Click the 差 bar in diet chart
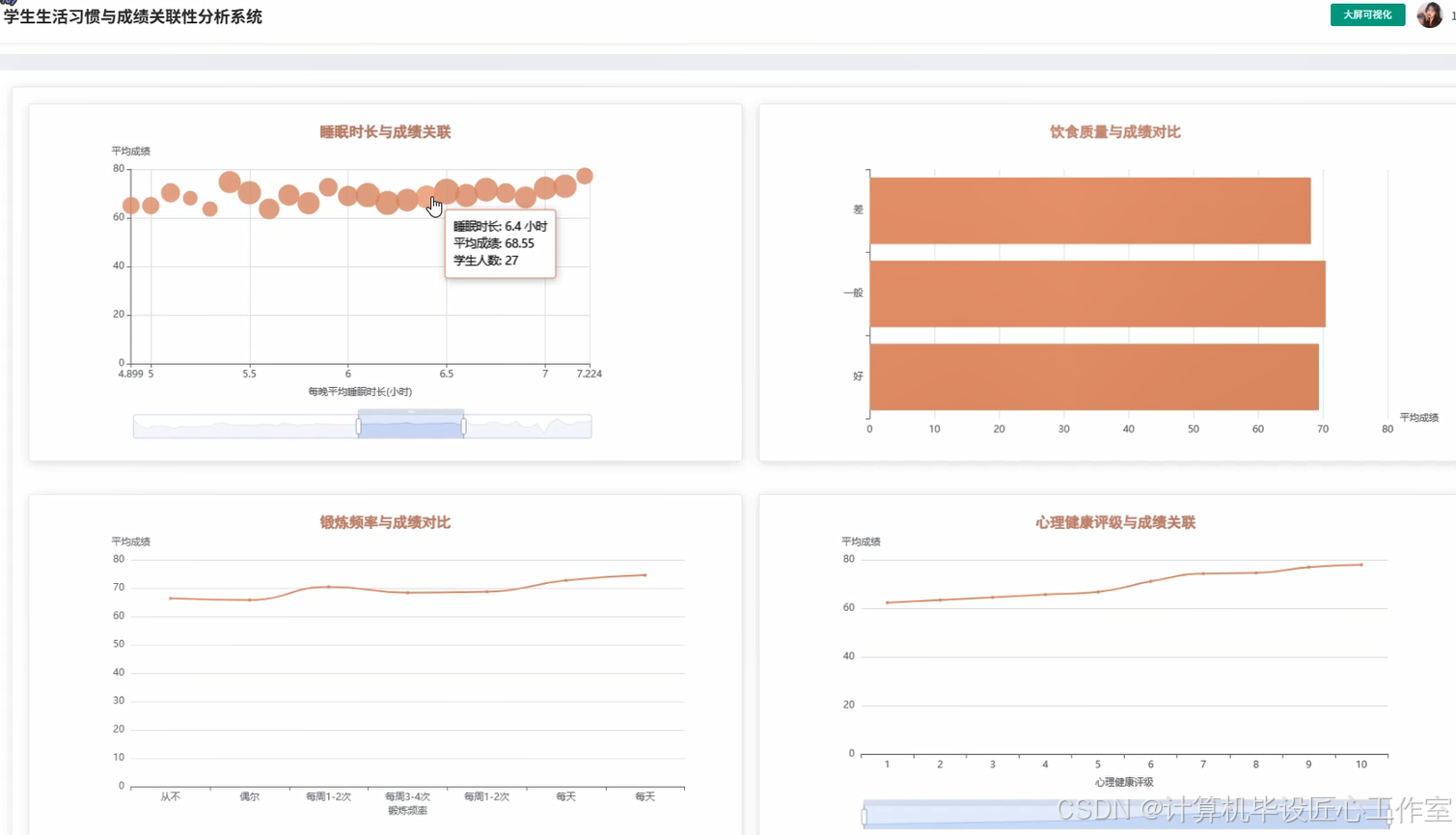 pos(1090,210)
